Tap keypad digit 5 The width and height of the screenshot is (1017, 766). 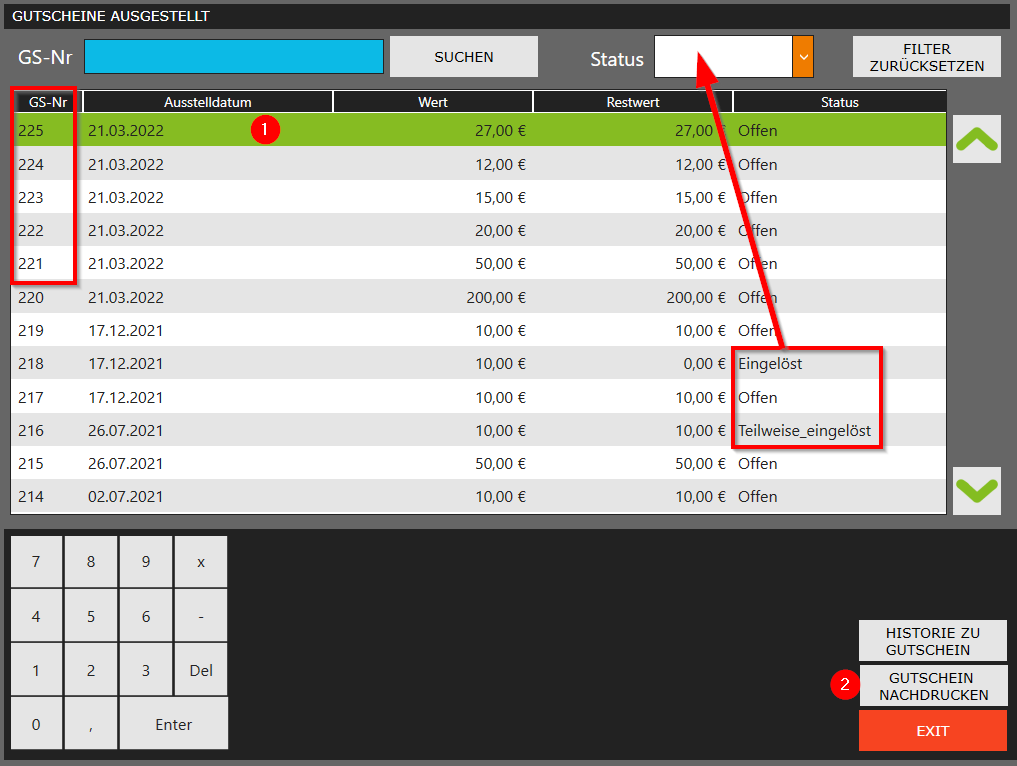[x=91, y=616]
